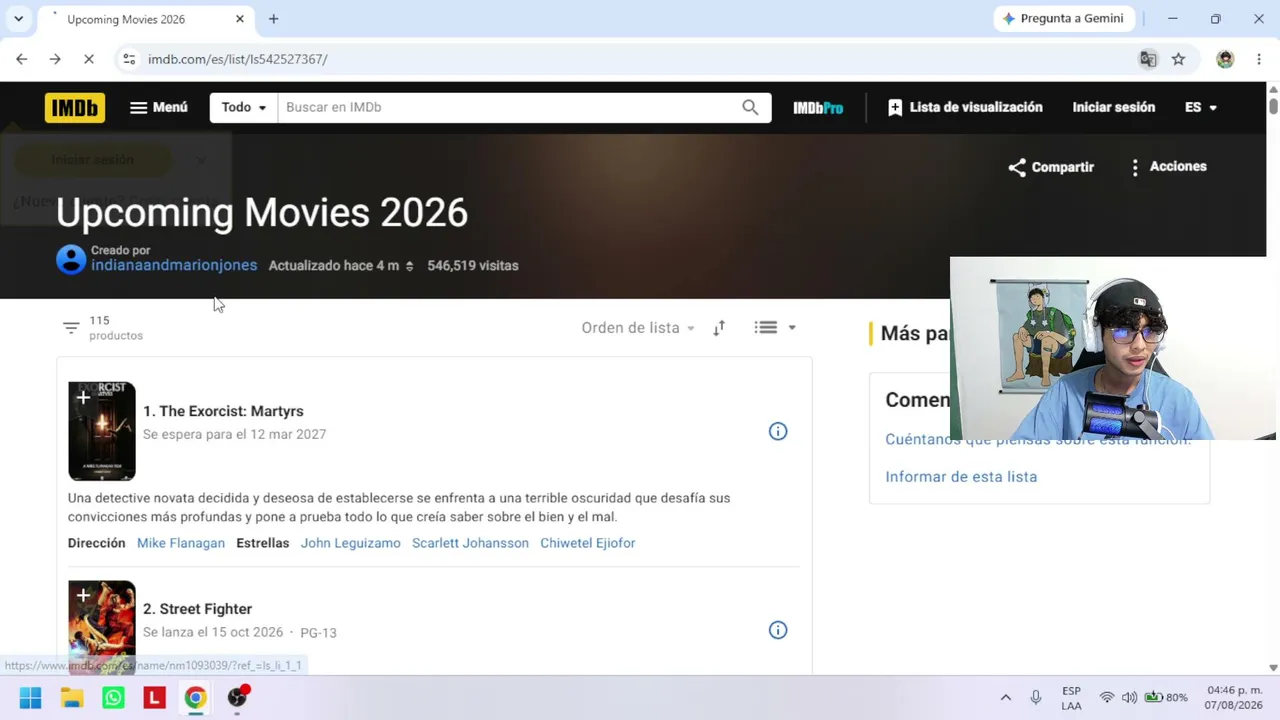Click the microphone tray icon

1036,698
